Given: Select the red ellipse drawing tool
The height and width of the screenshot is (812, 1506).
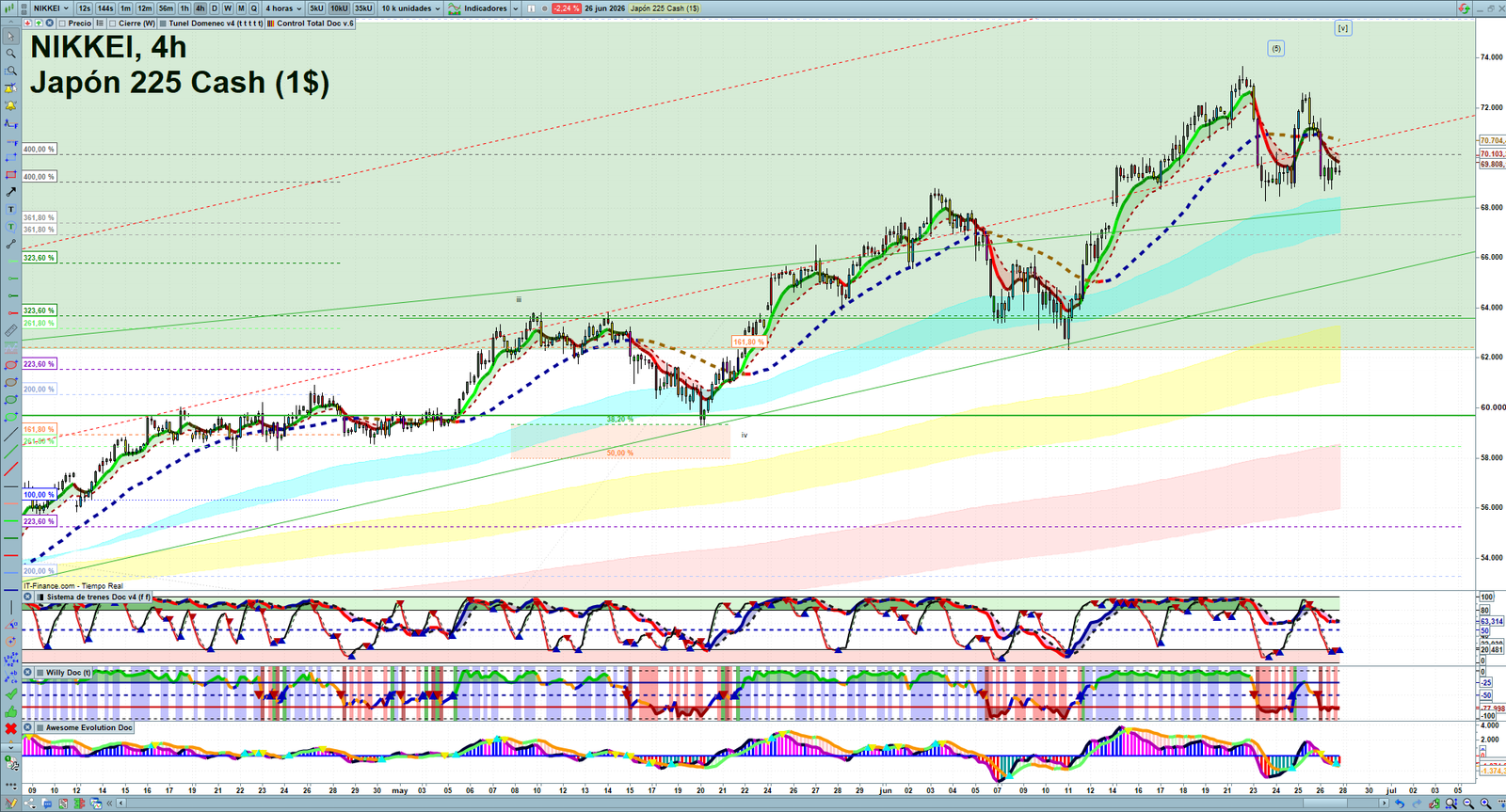Looking at the screenshot, I should tap(11, 364).
